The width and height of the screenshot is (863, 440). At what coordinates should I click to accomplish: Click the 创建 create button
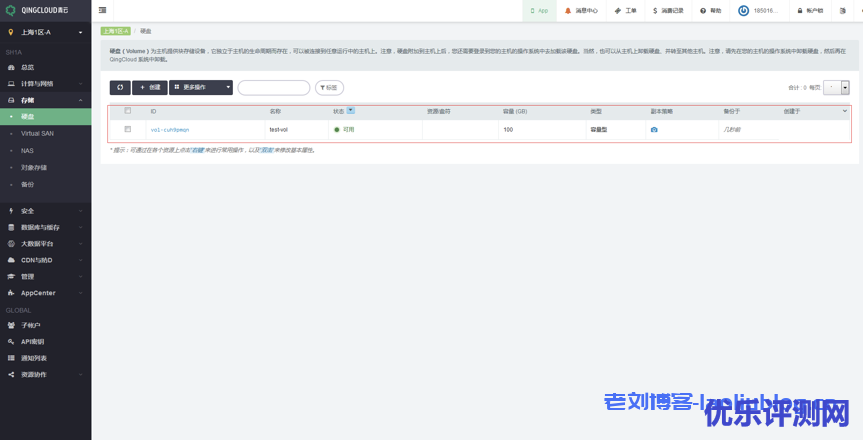click(x=149, y=88)
